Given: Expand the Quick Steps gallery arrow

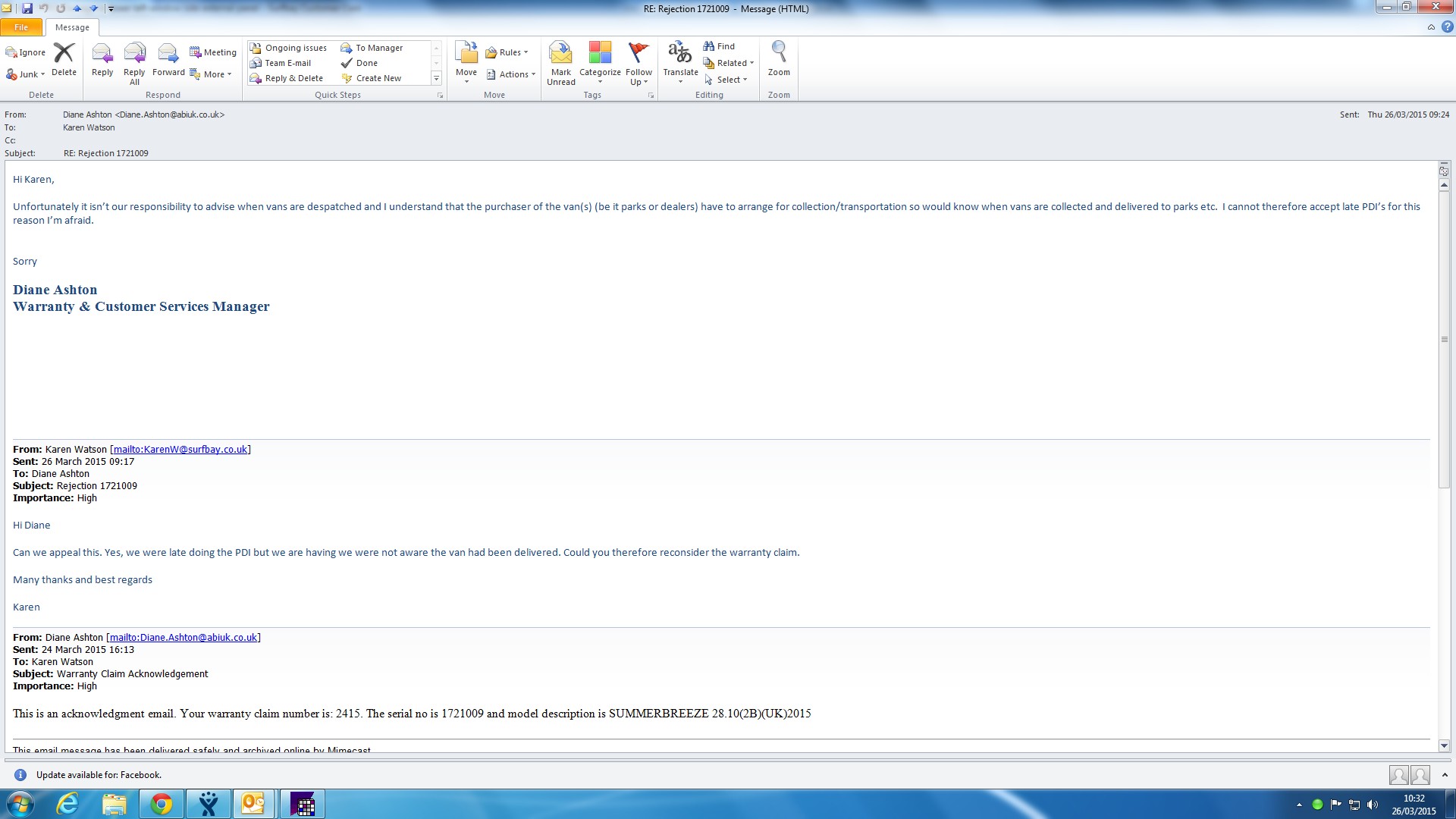Looking at the screenshot, I should click(436, 78).
